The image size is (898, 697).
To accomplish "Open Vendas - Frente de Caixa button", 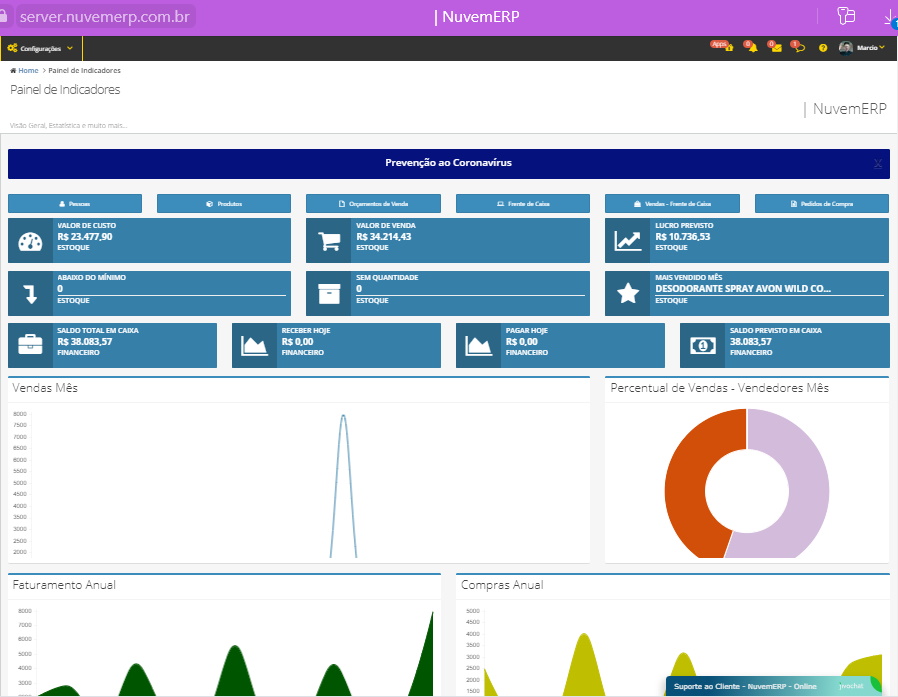I will (672, 204).
